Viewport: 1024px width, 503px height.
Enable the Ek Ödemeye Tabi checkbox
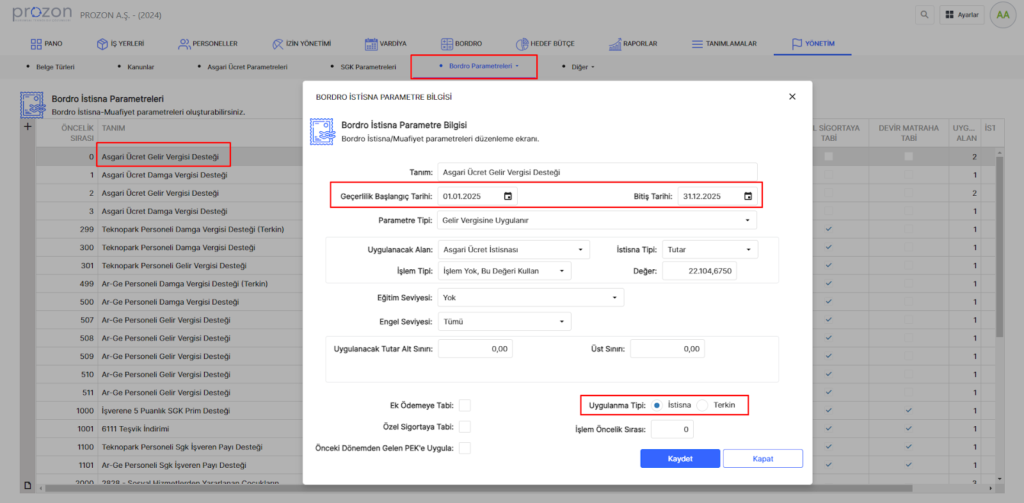coord(465,405)
